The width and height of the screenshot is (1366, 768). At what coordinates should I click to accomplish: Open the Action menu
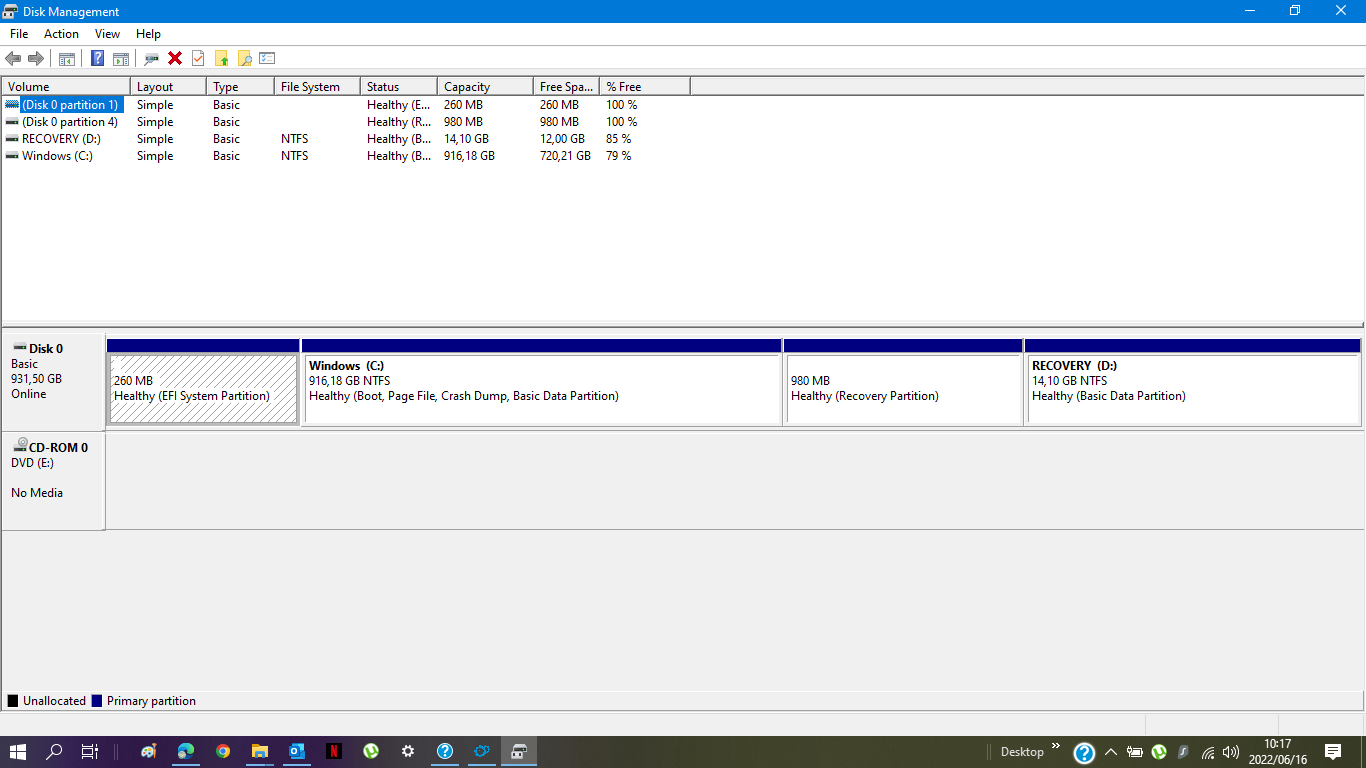pos(61,33)
